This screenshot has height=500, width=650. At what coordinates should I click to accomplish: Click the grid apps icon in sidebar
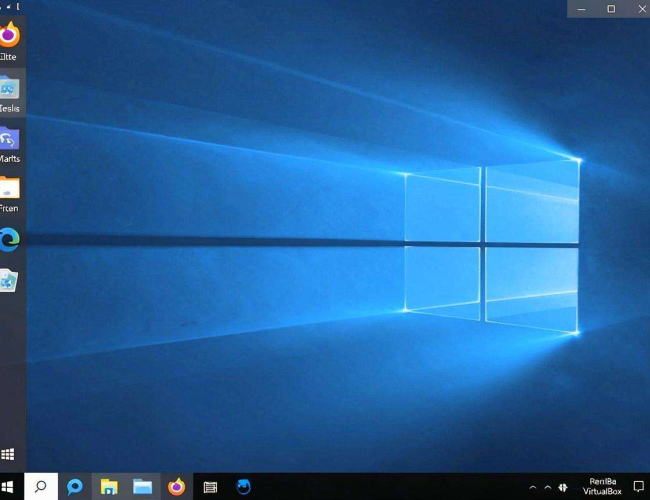pyautogui.click(x=7, y=454)
